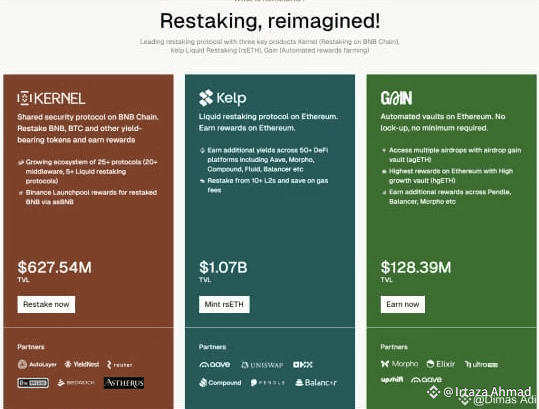Click the Balancer partner logo
Viewport: 539px width, 409px height.
pos(316,383)
